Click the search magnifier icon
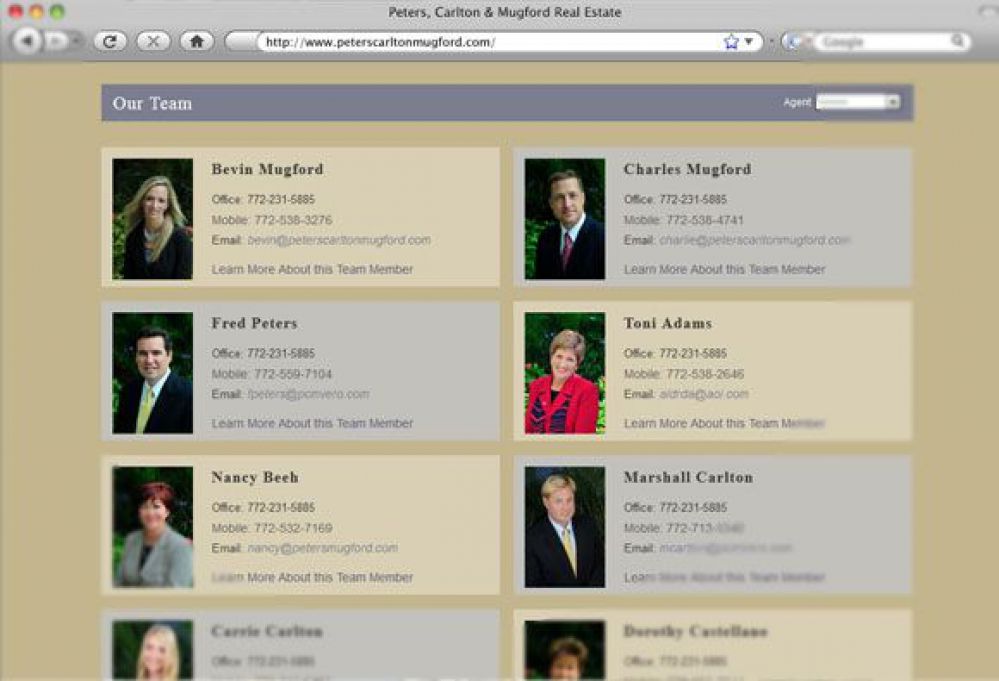The width and height of the screenshot is (999, 681). point(958,41)
